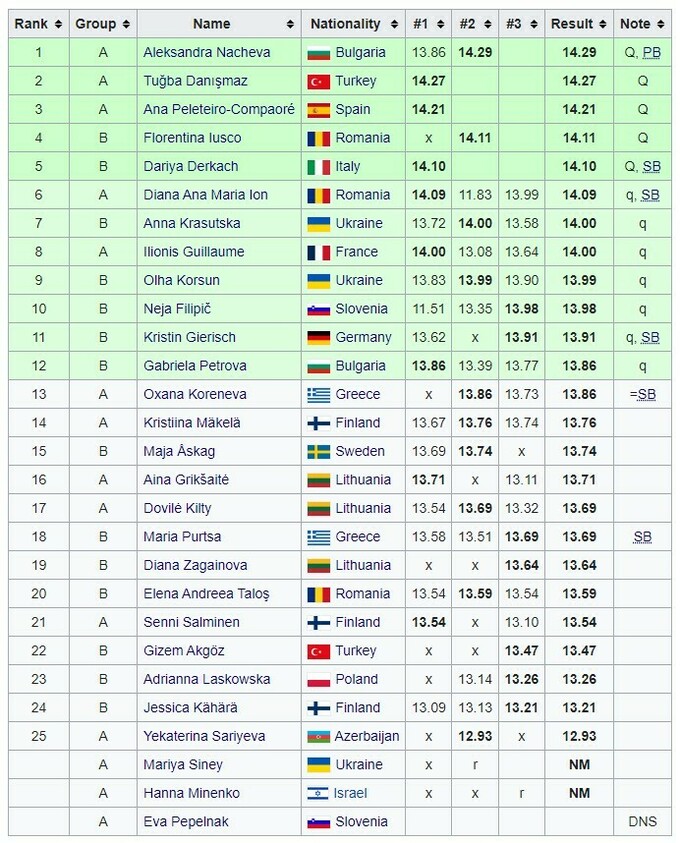Viewport: 680px width, 843px height.
Task: Click France flag in Ilionis Guillaume row
Action: pyautogui.click(x=318, y=252)
